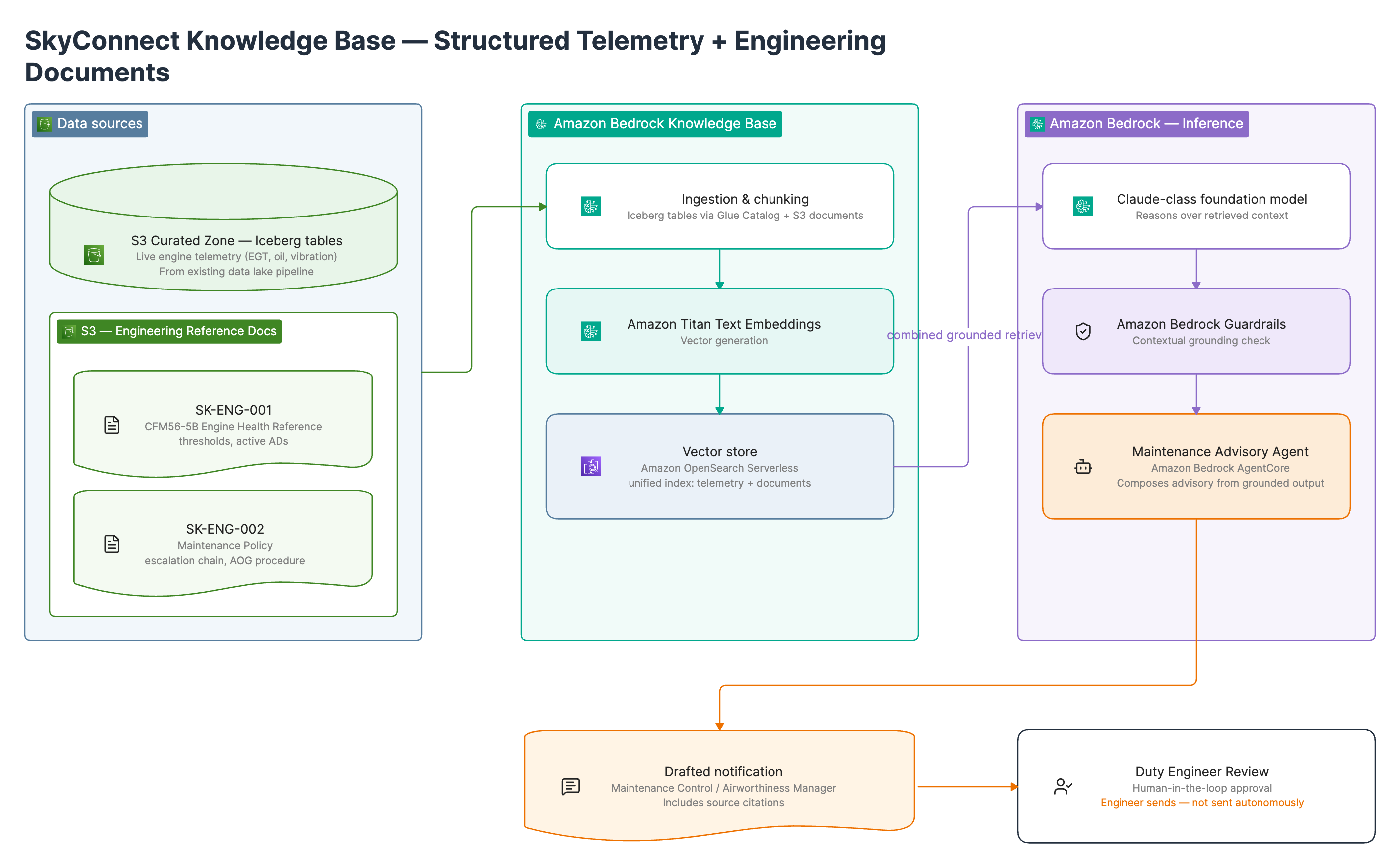Select the "Claude-class foundation model" title
This screenshot has width=1400, height=868.
coord(1212,199)
